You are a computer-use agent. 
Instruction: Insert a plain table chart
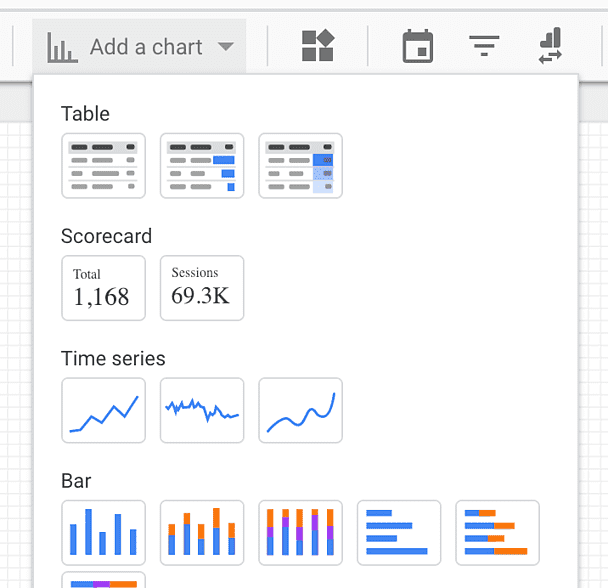click(x=104, y=166)
